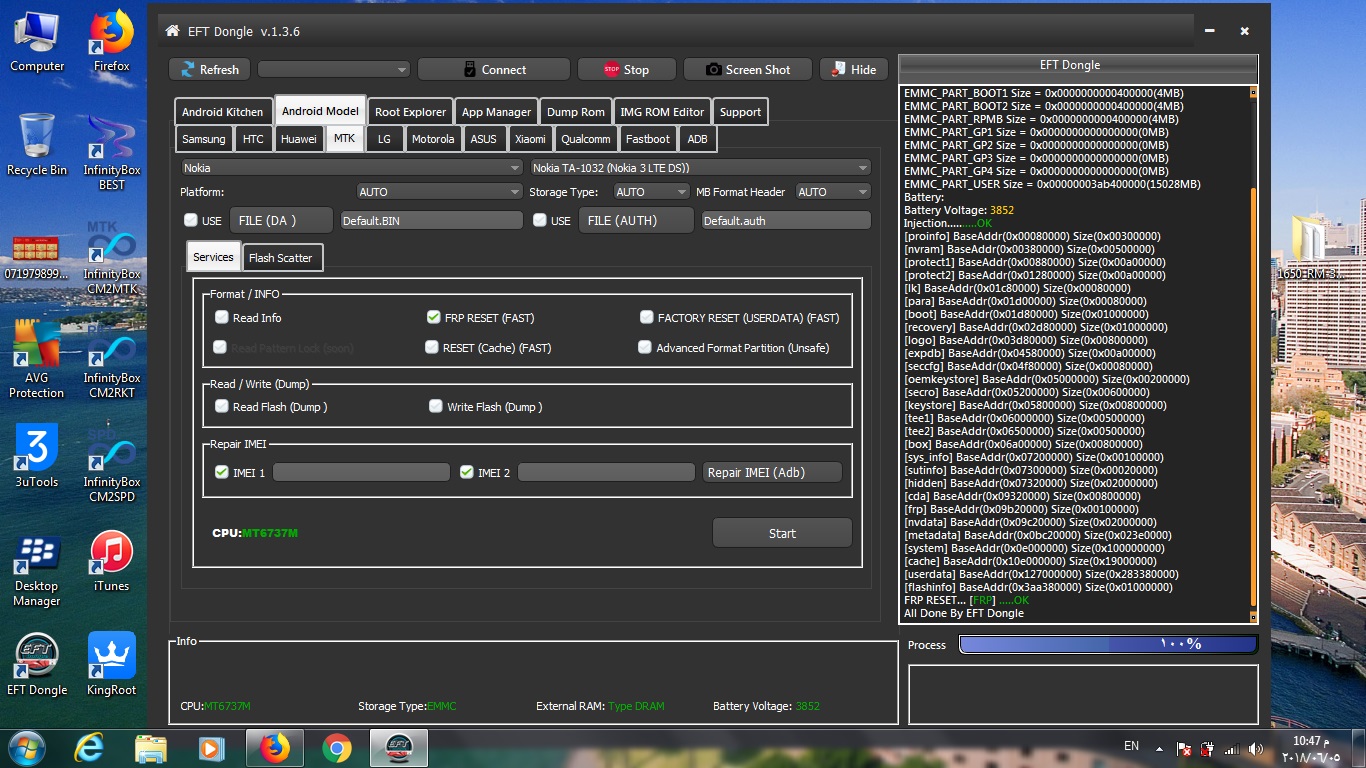Open the Flash Scatter tab
The width and height of the screenshot is (1366, 768).
click(x=281, y=258)
